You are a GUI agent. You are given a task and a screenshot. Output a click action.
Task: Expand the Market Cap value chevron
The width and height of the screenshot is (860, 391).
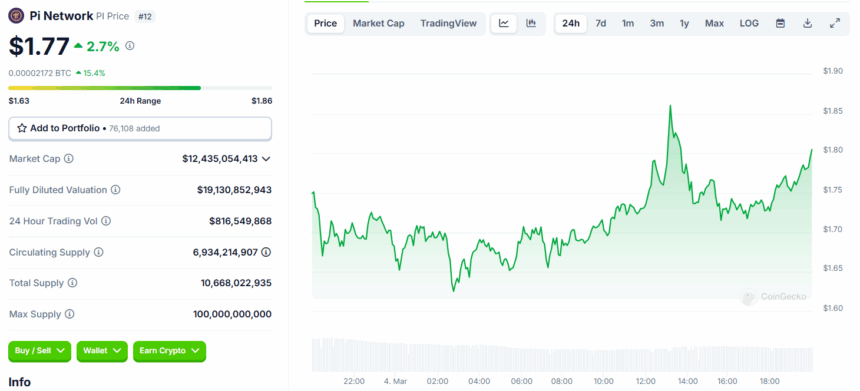[x=266, y=159]
